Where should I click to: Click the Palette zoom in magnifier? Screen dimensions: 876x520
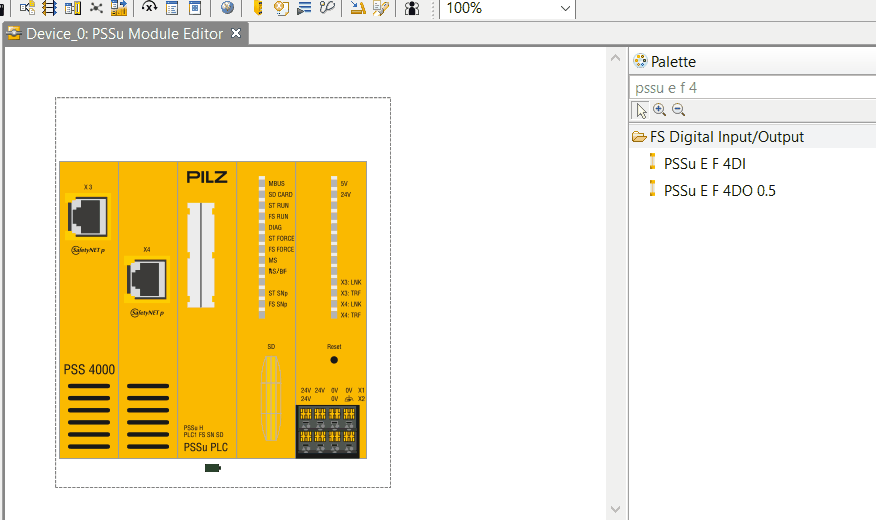pyautogui.click(x=660, y=109)
